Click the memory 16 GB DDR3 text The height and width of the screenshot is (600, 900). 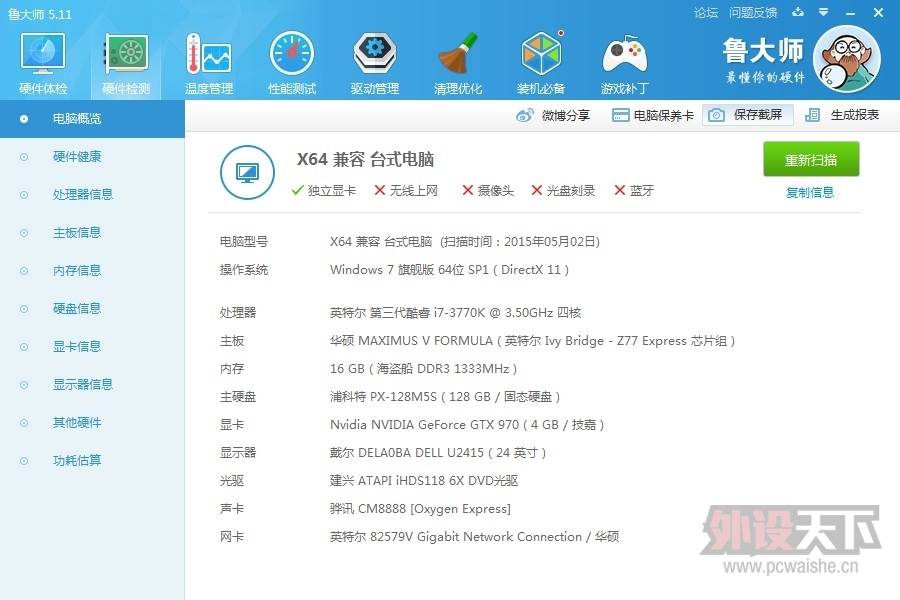tap(424, 369)
